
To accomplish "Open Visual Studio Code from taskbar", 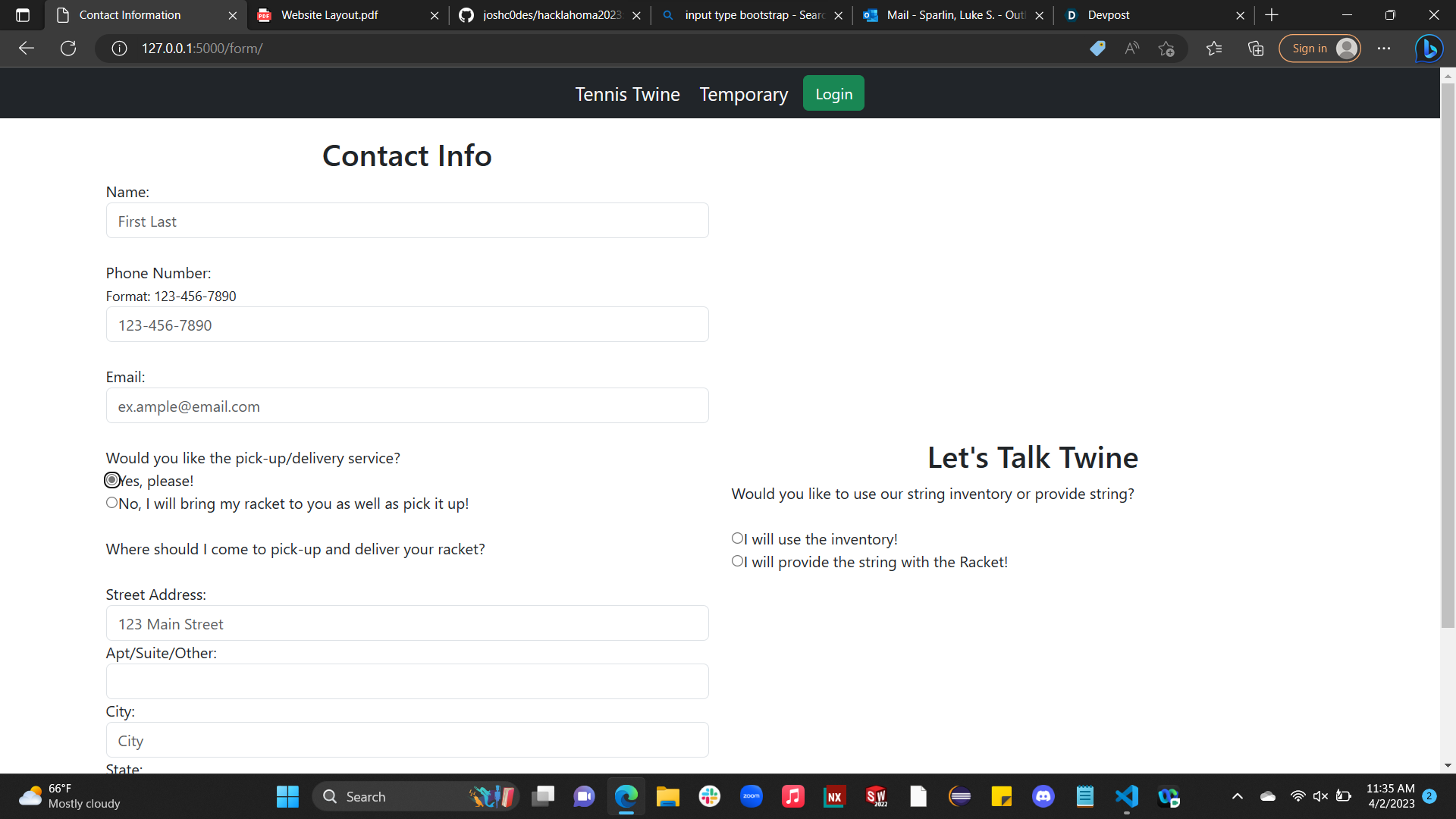I will click(x=1127, y=796).
